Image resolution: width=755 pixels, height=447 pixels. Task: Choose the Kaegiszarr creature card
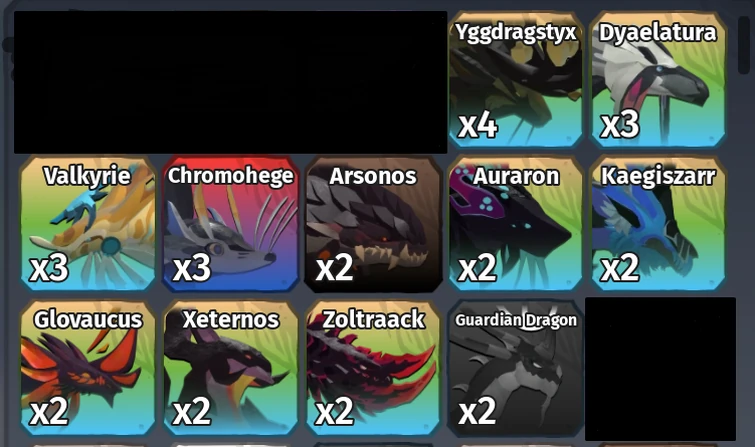click(658, 224)
